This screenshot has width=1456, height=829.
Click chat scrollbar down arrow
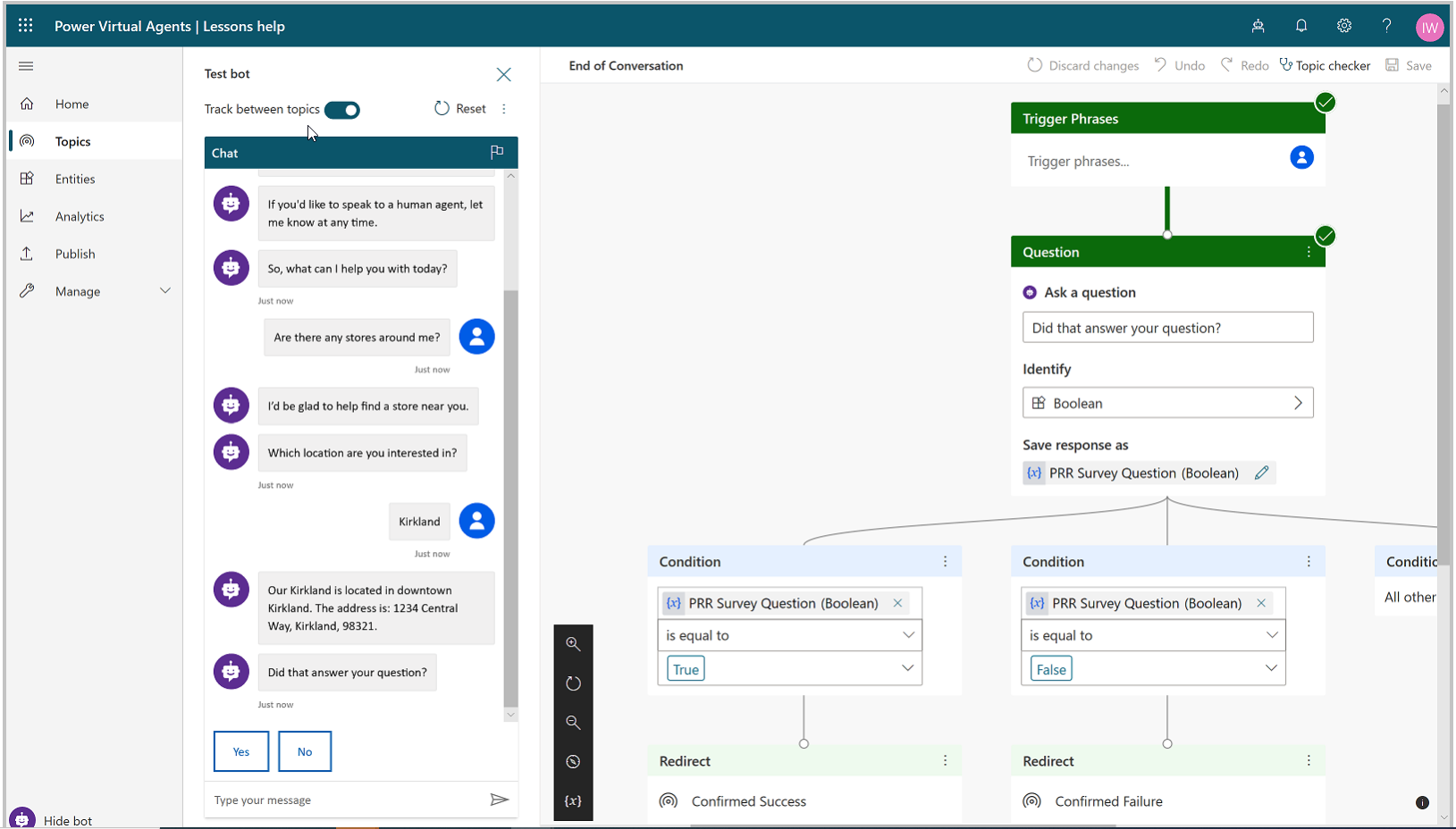coord(511,715)
